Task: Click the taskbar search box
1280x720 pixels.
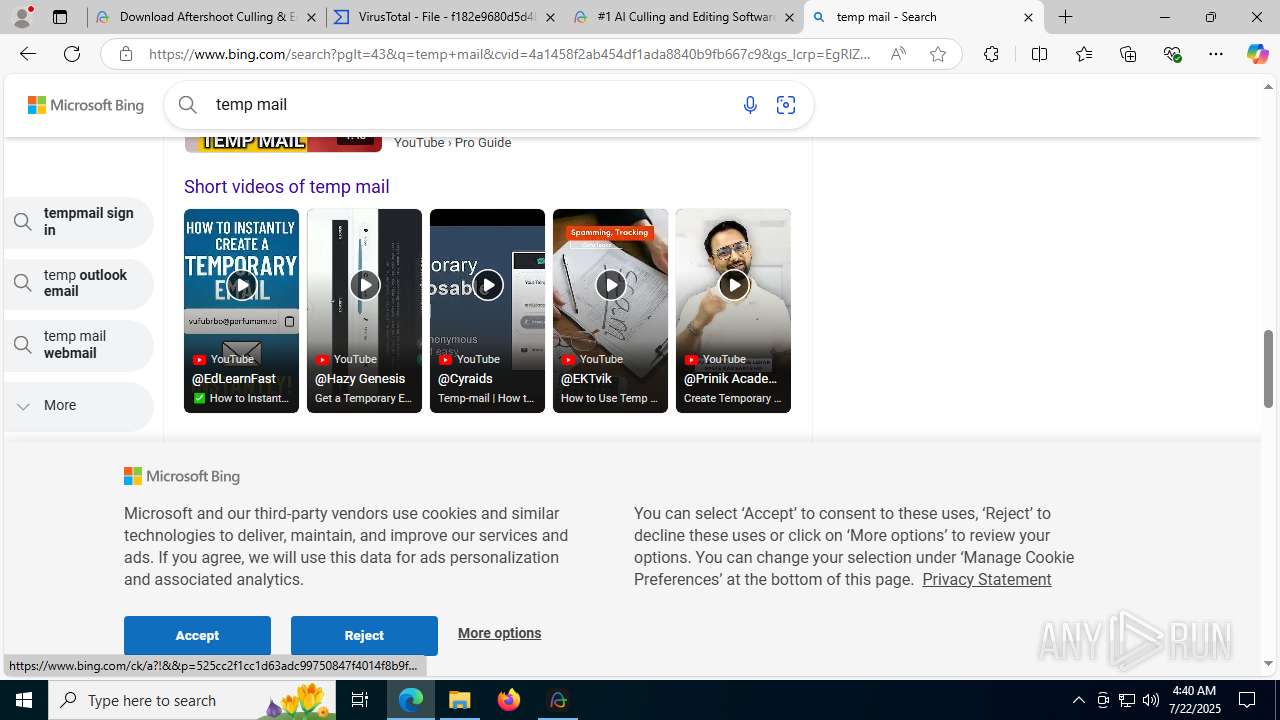Action: click(x=192, y=700)
